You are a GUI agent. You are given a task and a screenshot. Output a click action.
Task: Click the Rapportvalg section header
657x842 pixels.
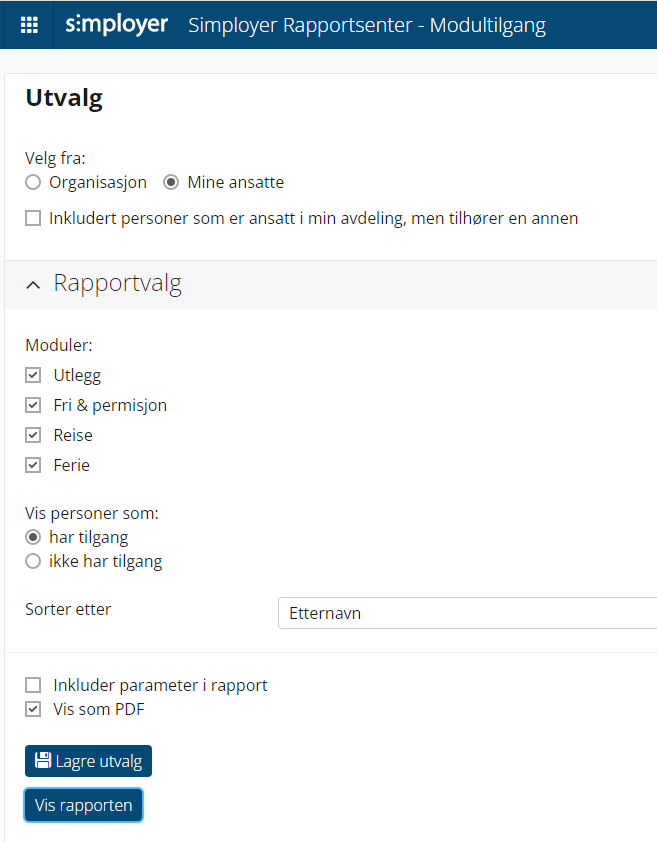click(118, 284)
